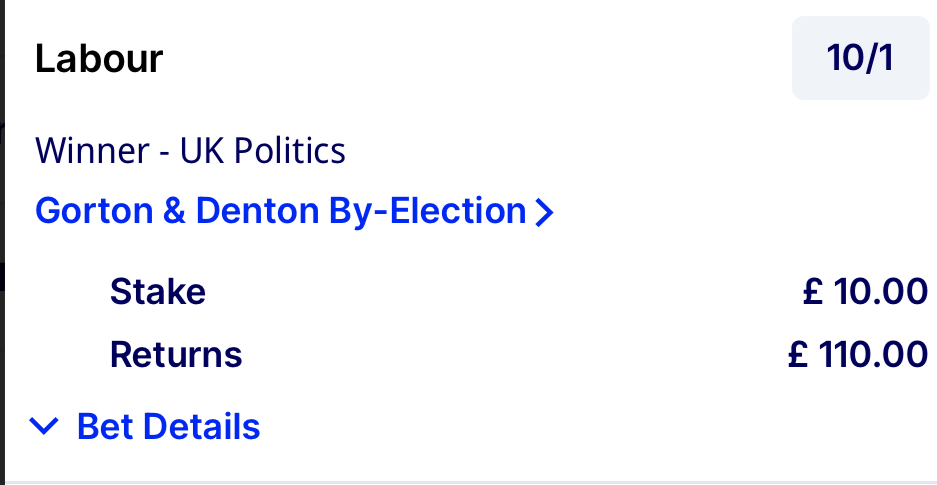Click the UK Politics text
Viewport: 937px width, 485px height.
tap(263, 152)
